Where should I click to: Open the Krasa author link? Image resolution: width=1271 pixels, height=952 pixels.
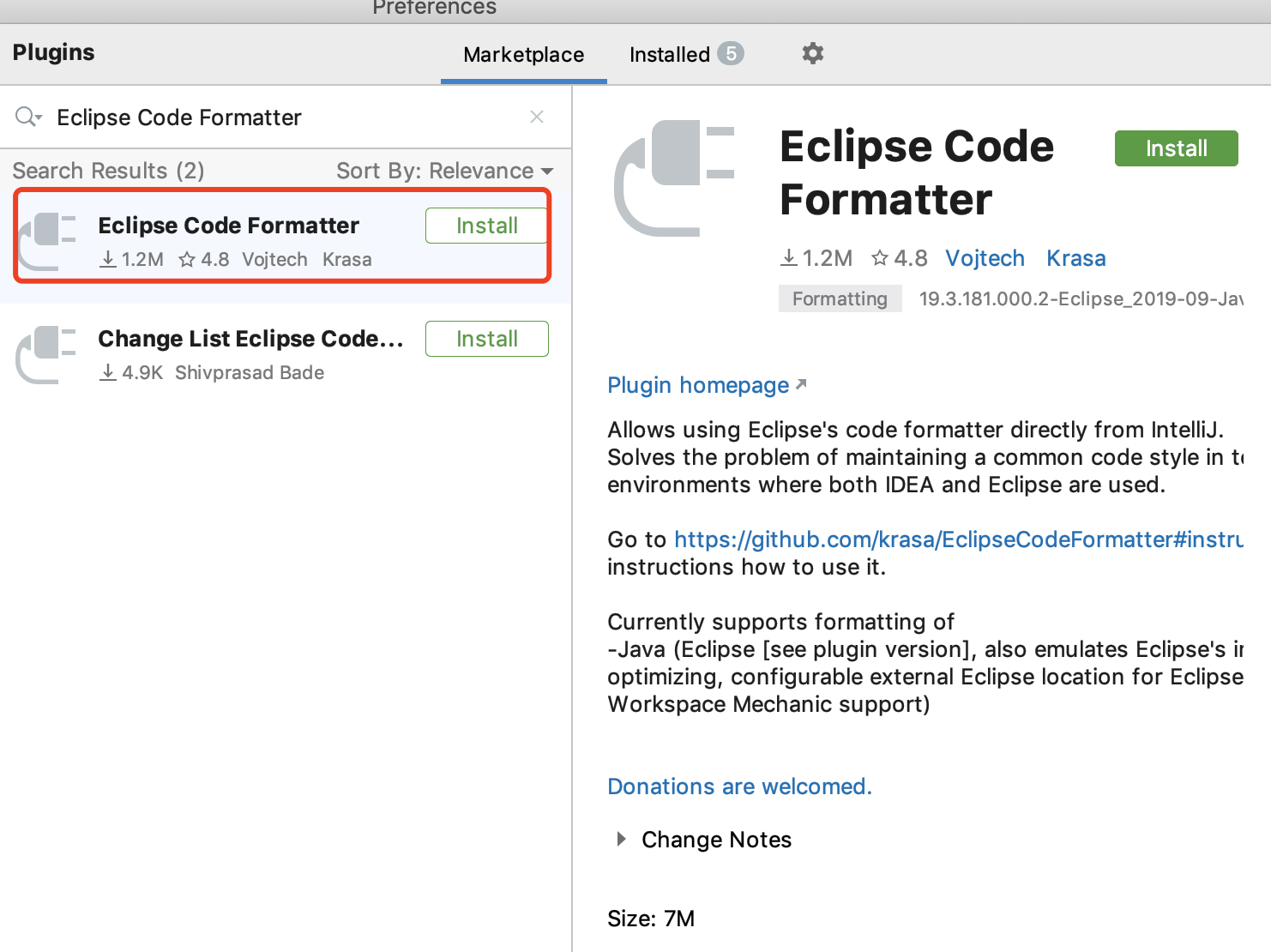pos(1075,258)
